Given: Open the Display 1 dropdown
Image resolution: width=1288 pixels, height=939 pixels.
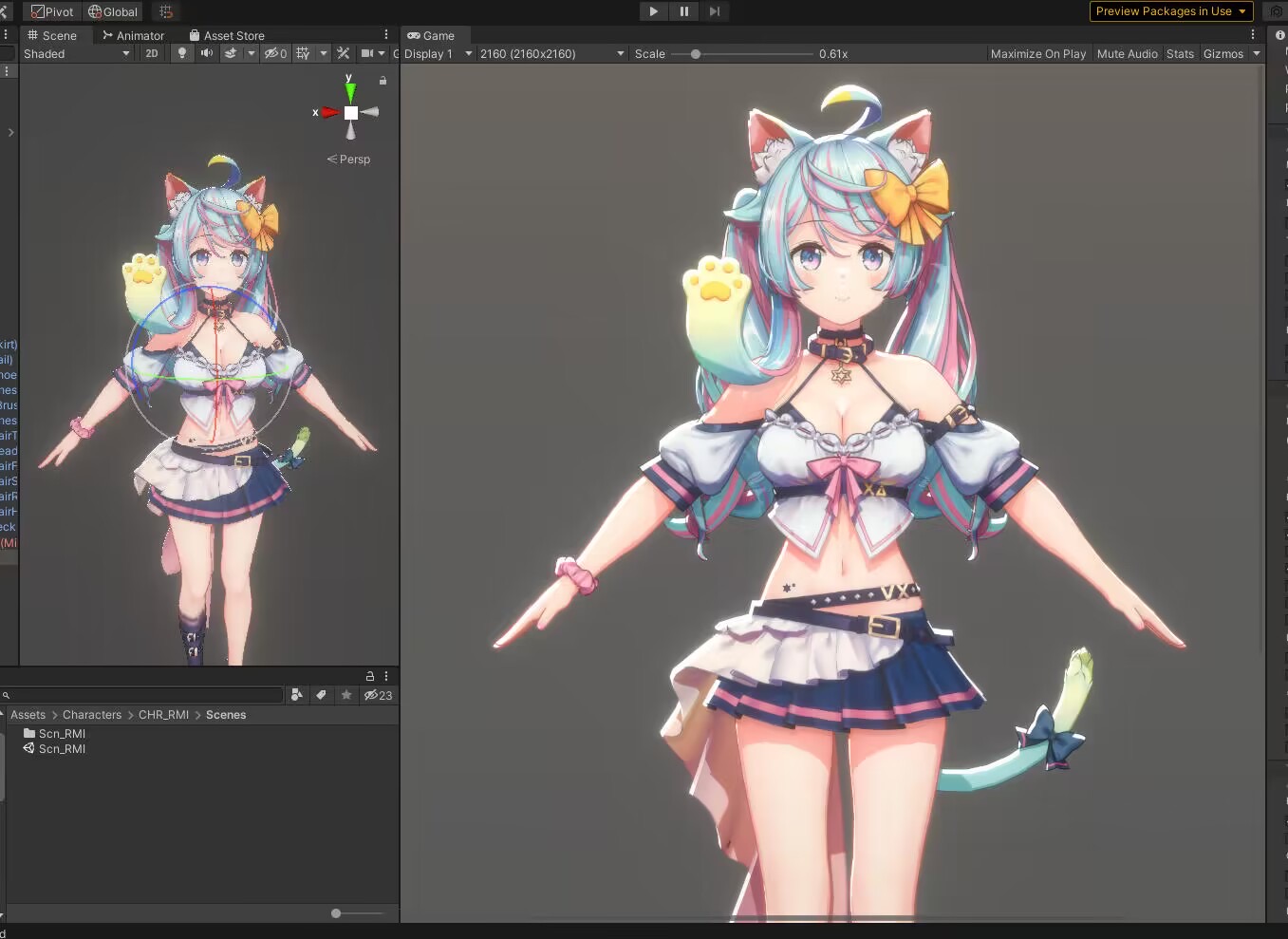Looking at the screenshot, I should click(438, 54).
